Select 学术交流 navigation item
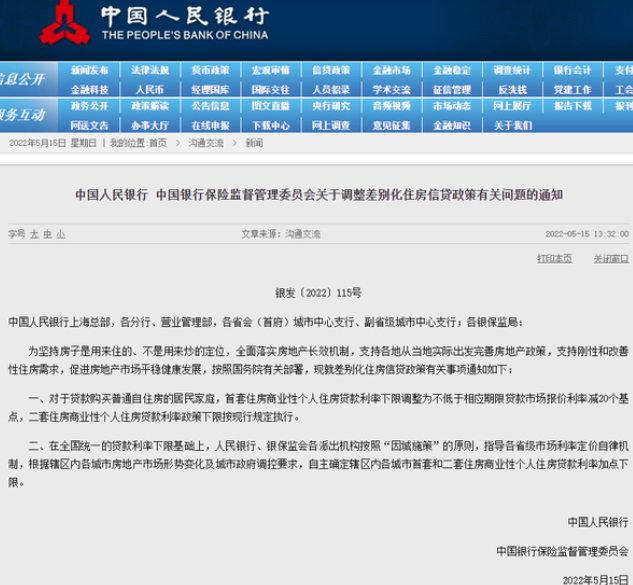Screen dimensions: 633x585 [x=392, y=90]
